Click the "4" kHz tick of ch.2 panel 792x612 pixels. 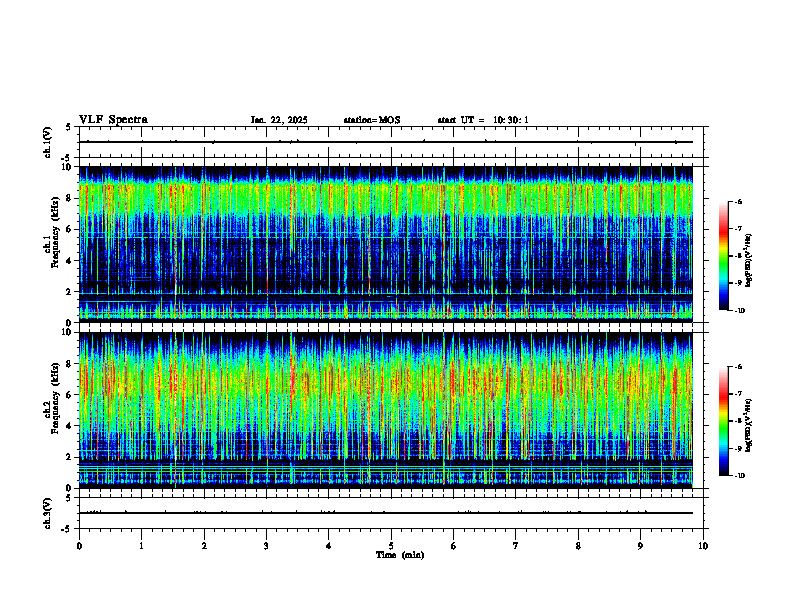pyautogui.click(x=70, y=426)
